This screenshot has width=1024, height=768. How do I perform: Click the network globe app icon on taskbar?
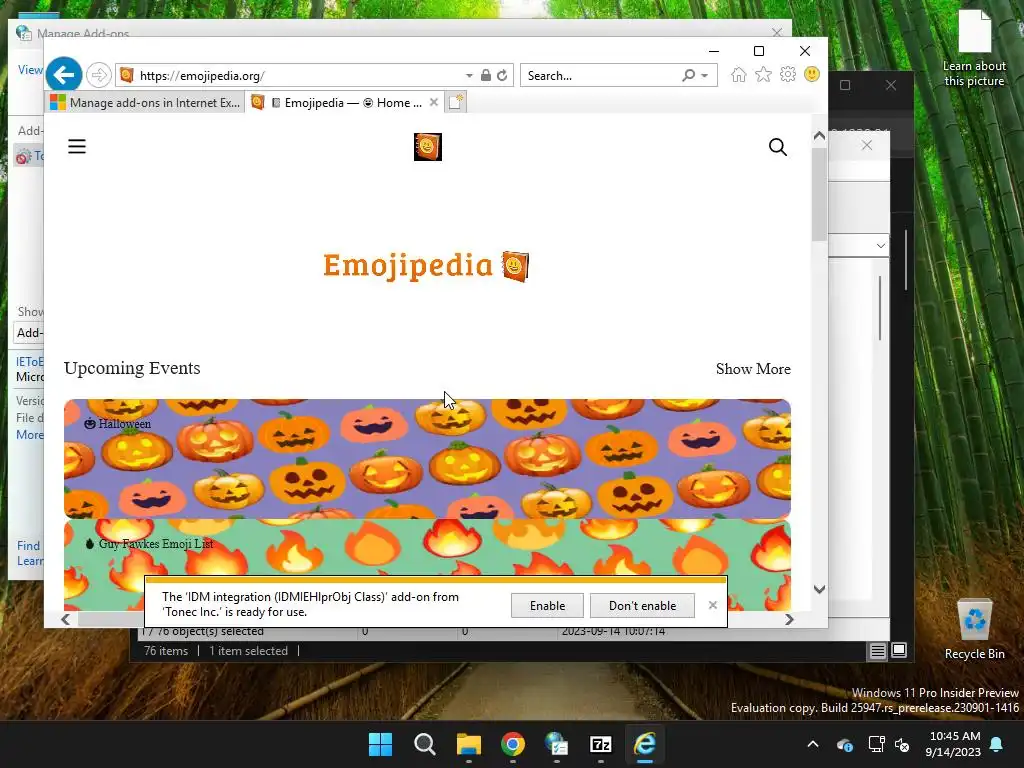point(556,744)
